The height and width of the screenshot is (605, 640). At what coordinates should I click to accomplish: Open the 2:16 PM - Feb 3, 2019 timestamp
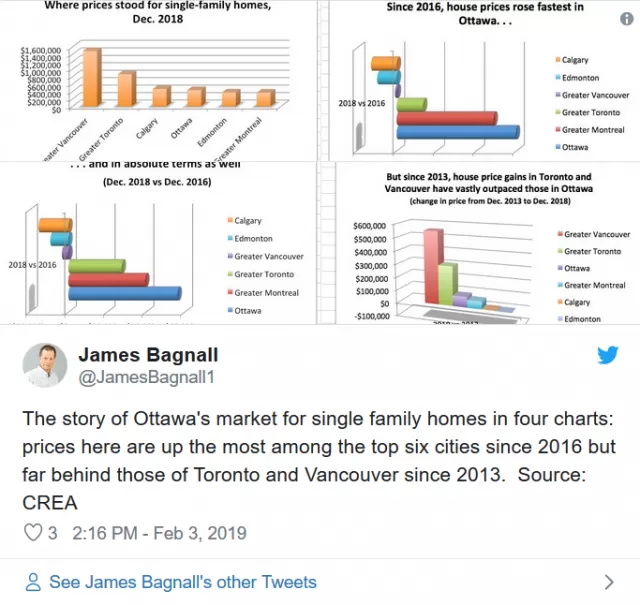(x=160, y=533)
